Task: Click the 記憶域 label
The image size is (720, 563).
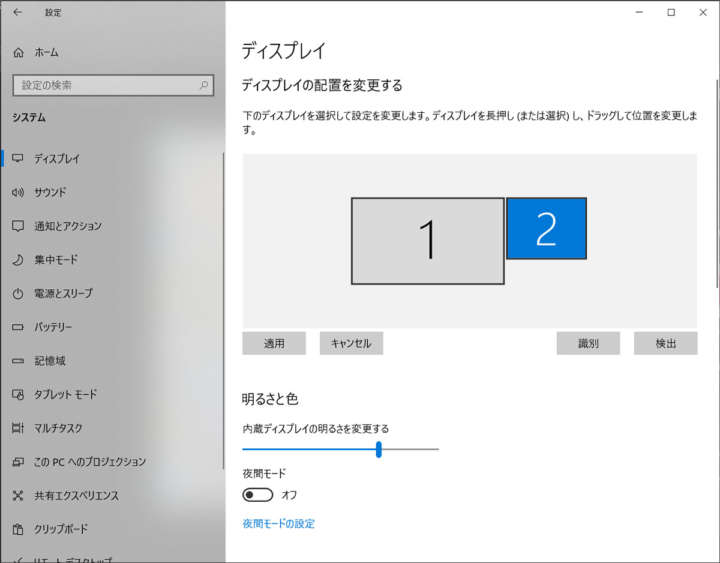Action: tap(50, 361)
